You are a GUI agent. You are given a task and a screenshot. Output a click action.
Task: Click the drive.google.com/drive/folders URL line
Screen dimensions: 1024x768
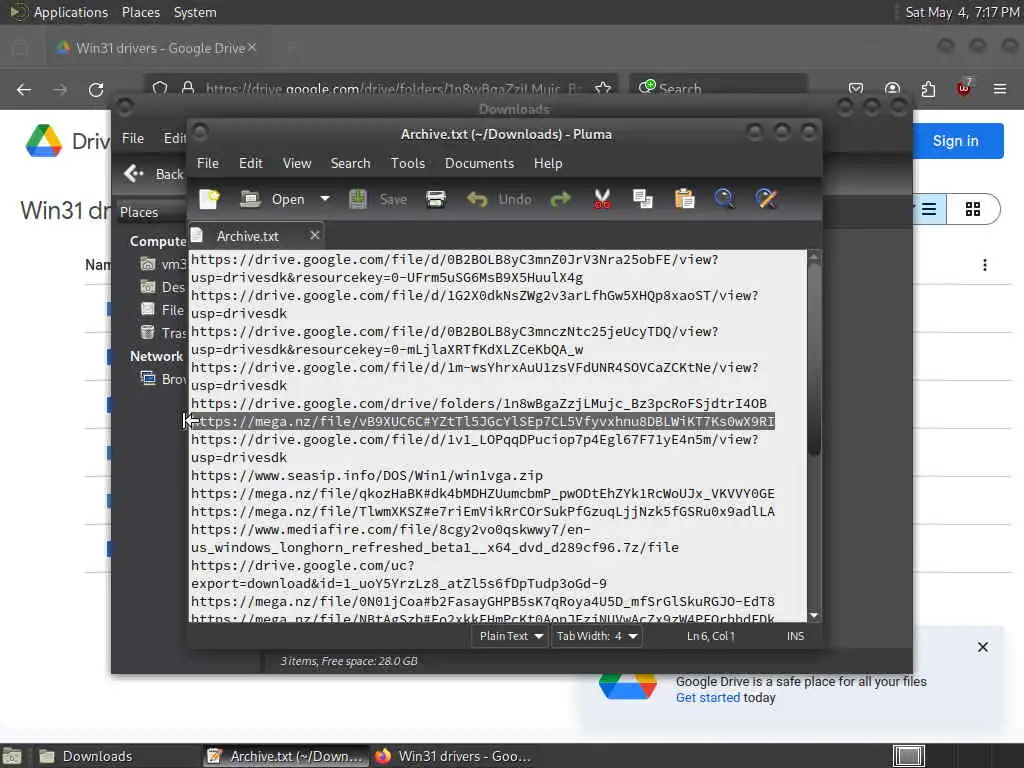[479, 403]
